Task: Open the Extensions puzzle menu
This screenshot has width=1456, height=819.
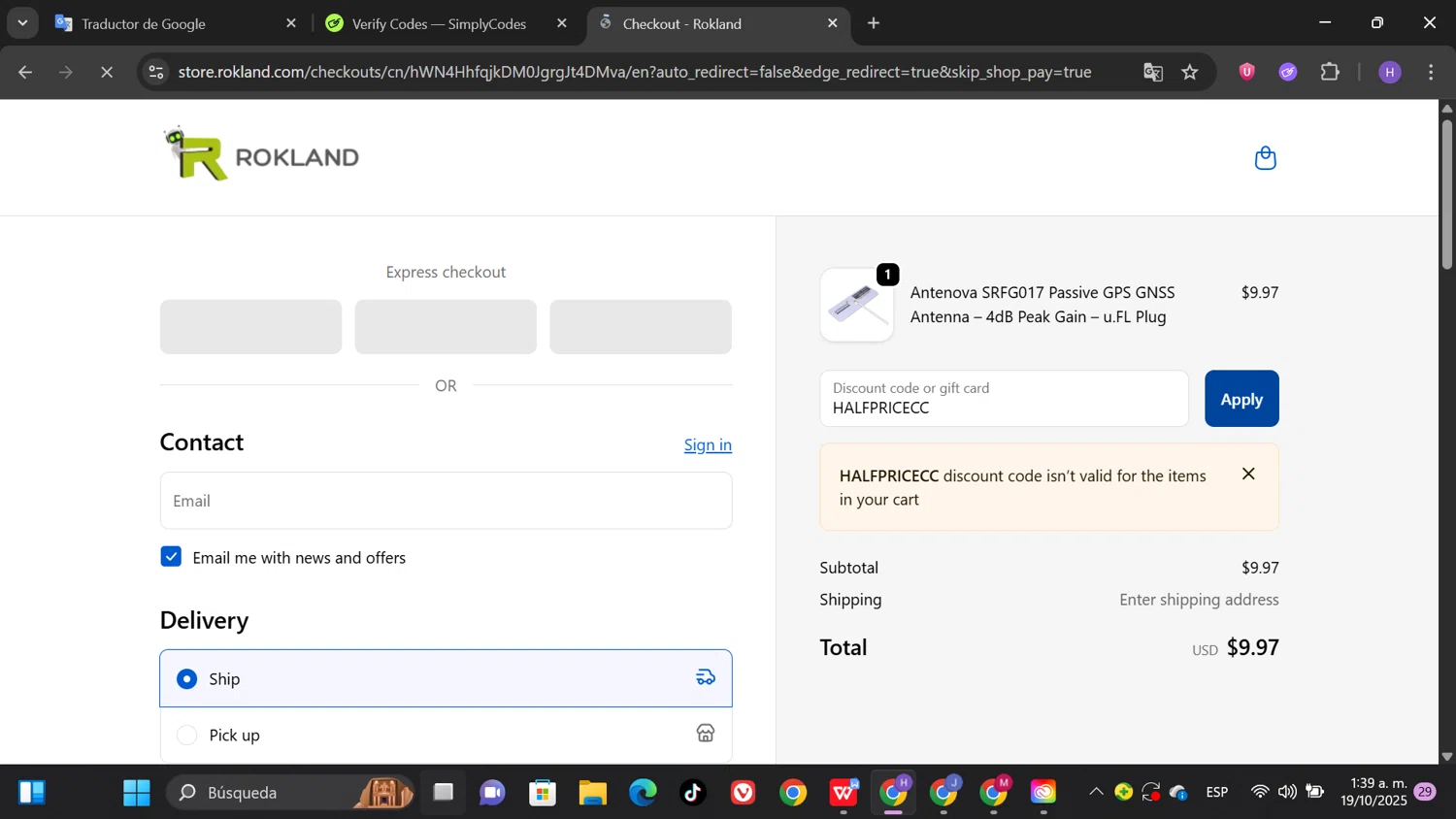Action: pyautogui.click(x=1330, y=72)
